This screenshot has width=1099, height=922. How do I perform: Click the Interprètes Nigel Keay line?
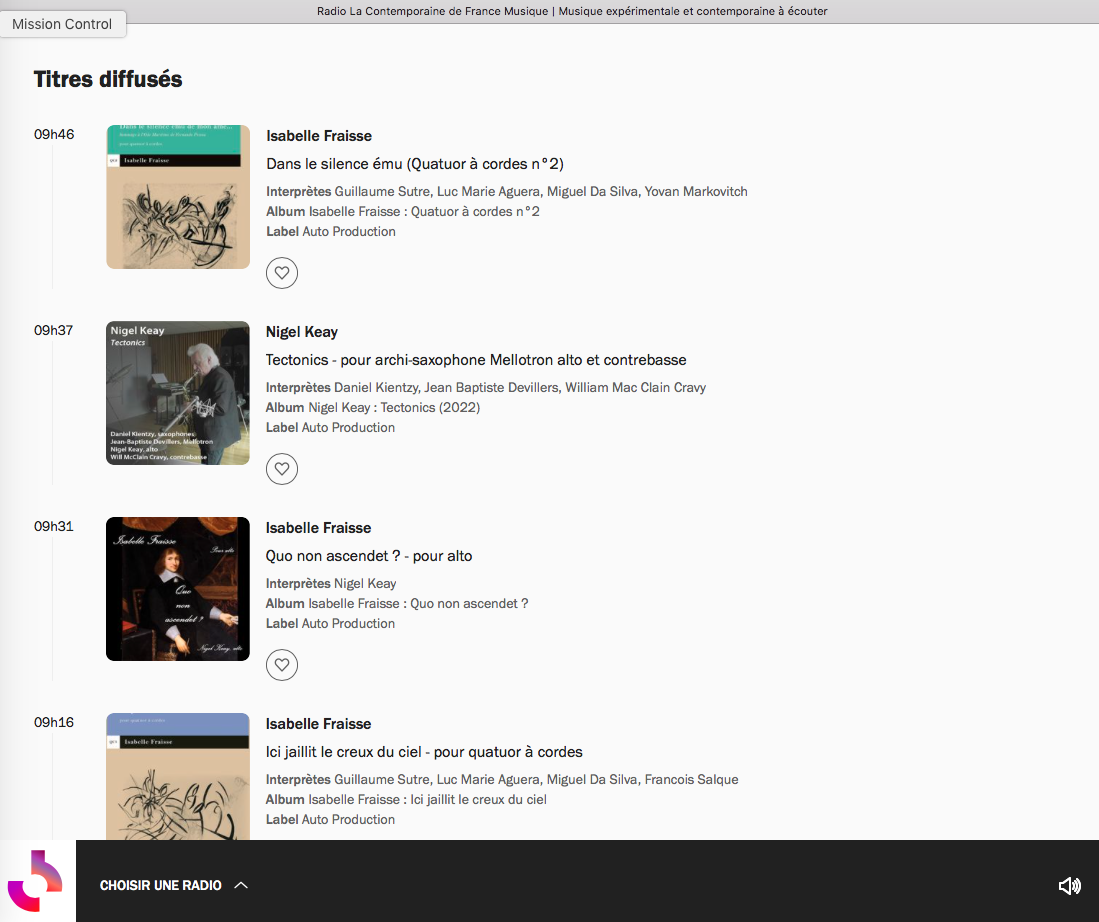(331, 583)
